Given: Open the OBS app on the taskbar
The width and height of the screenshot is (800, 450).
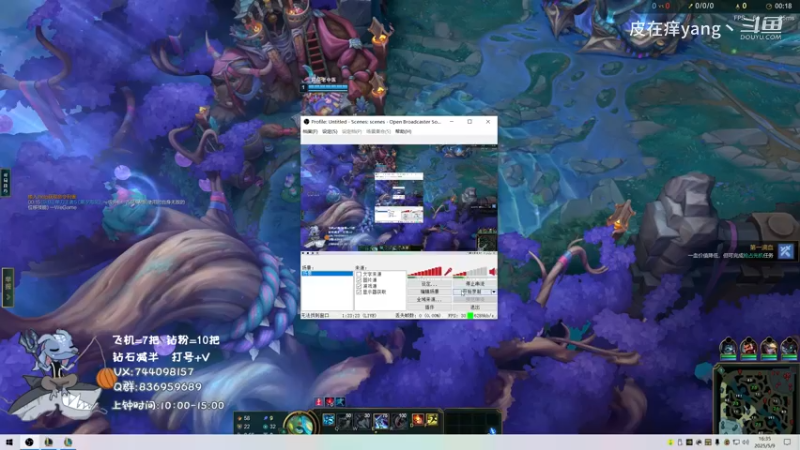Looking at the screenshot, I should click(29, 442).
